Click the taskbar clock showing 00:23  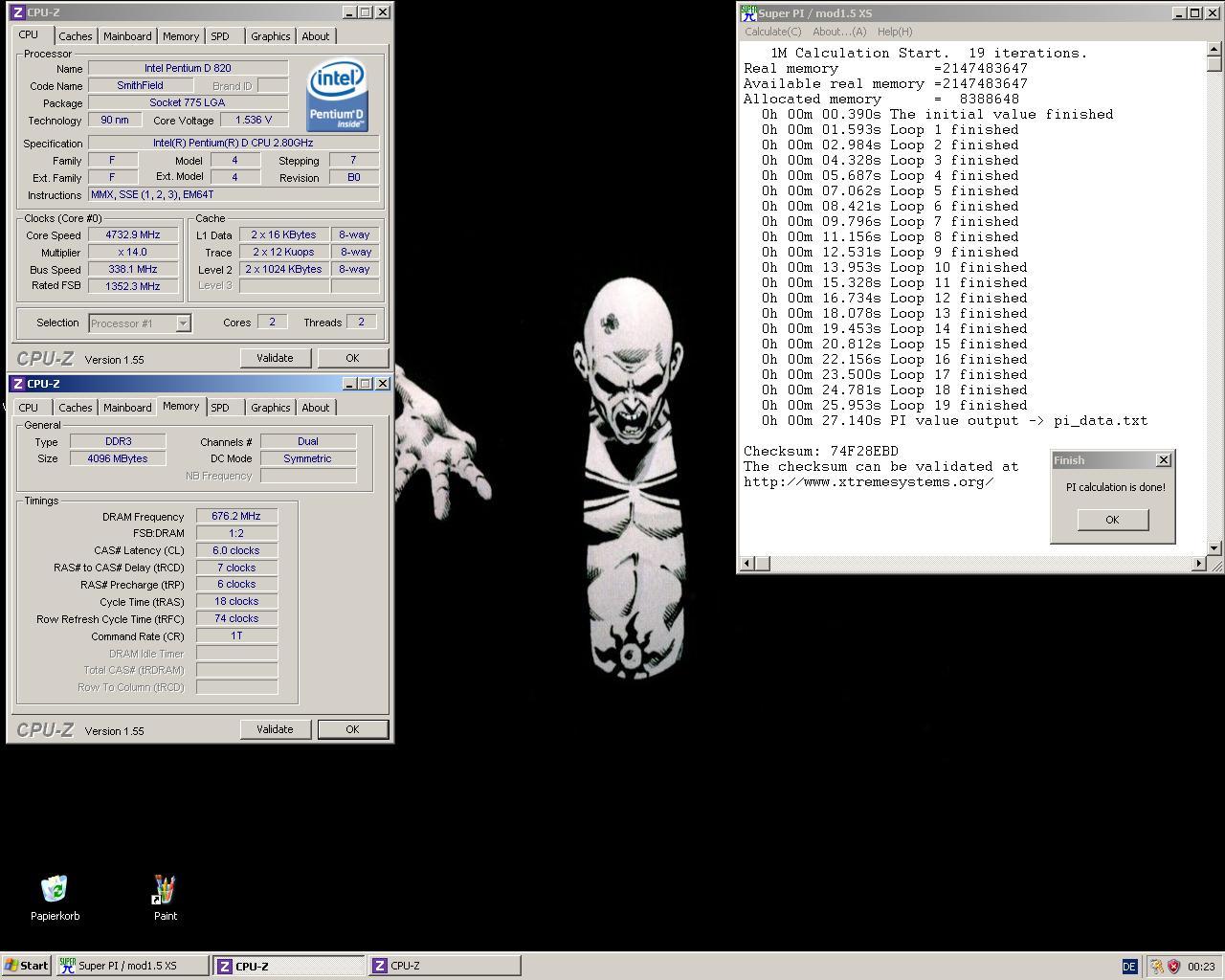pos(1200,967)
